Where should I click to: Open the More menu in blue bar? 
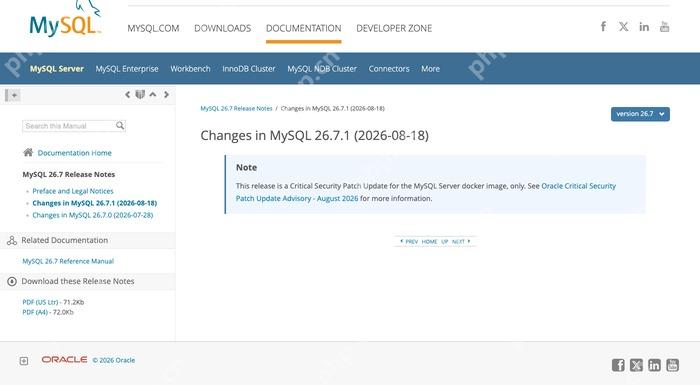(x=430, y=69)
